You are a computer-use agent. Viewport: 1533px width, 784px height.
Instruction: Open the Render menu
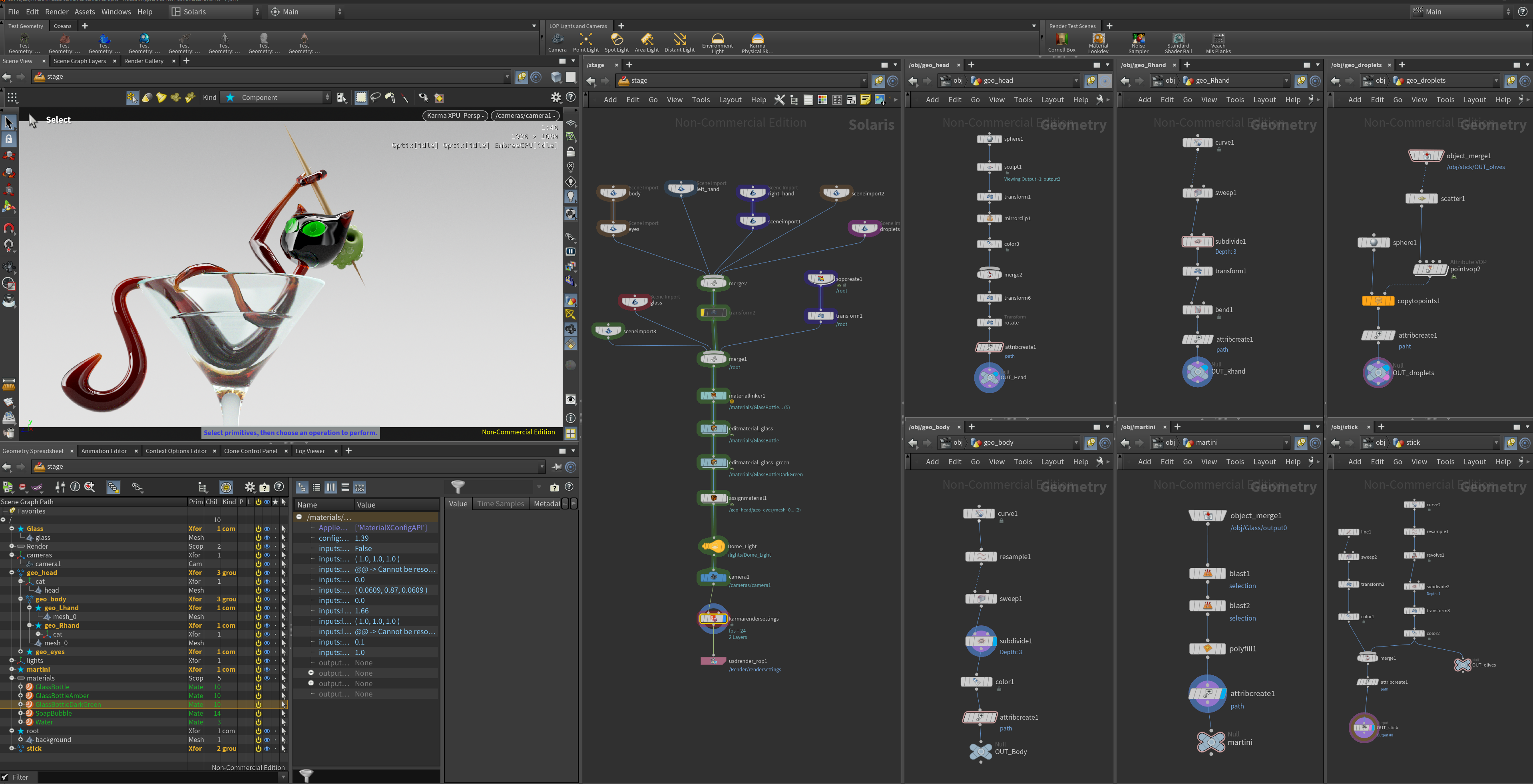point(56,11)
